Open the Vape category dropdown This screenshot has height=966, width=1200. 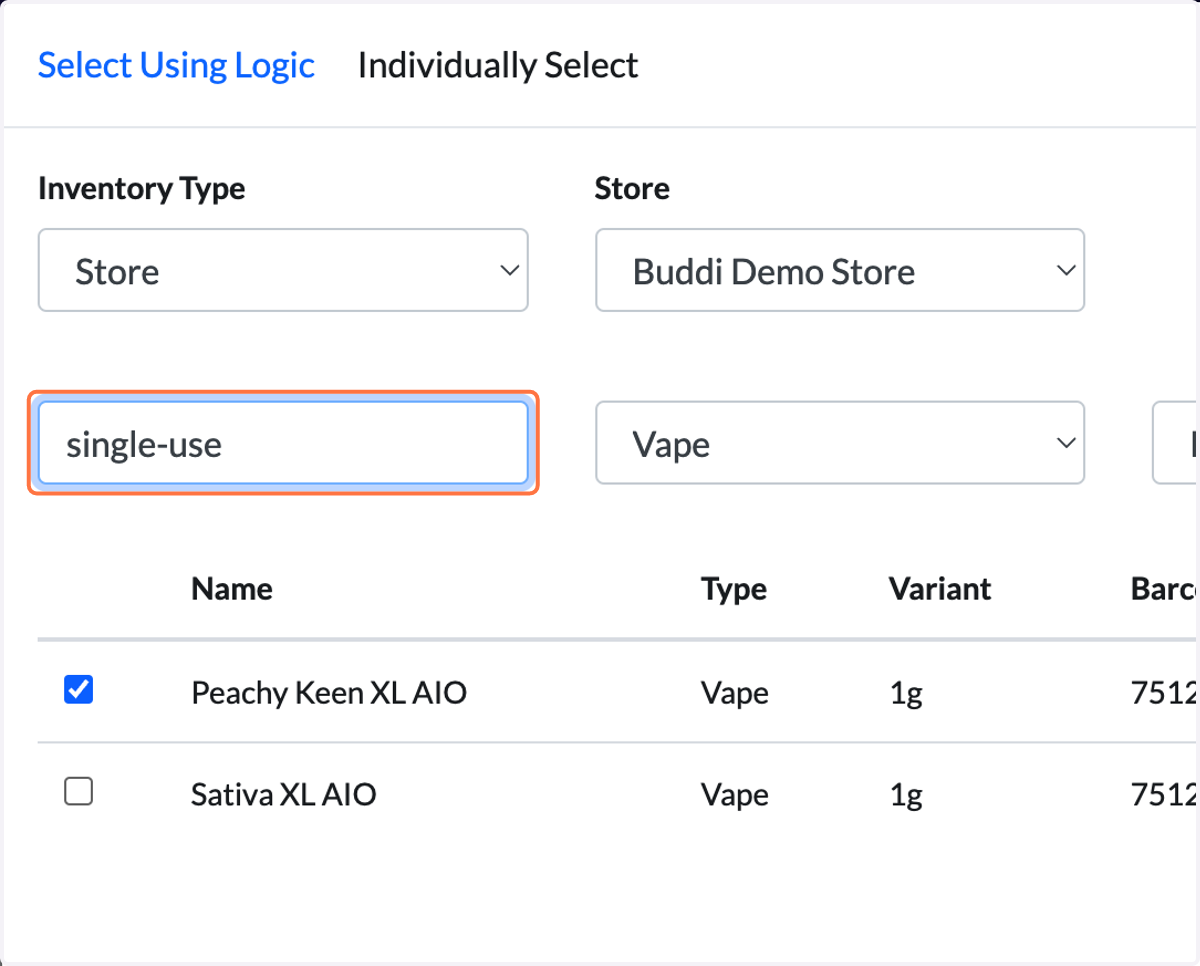[x=840, y=443]
